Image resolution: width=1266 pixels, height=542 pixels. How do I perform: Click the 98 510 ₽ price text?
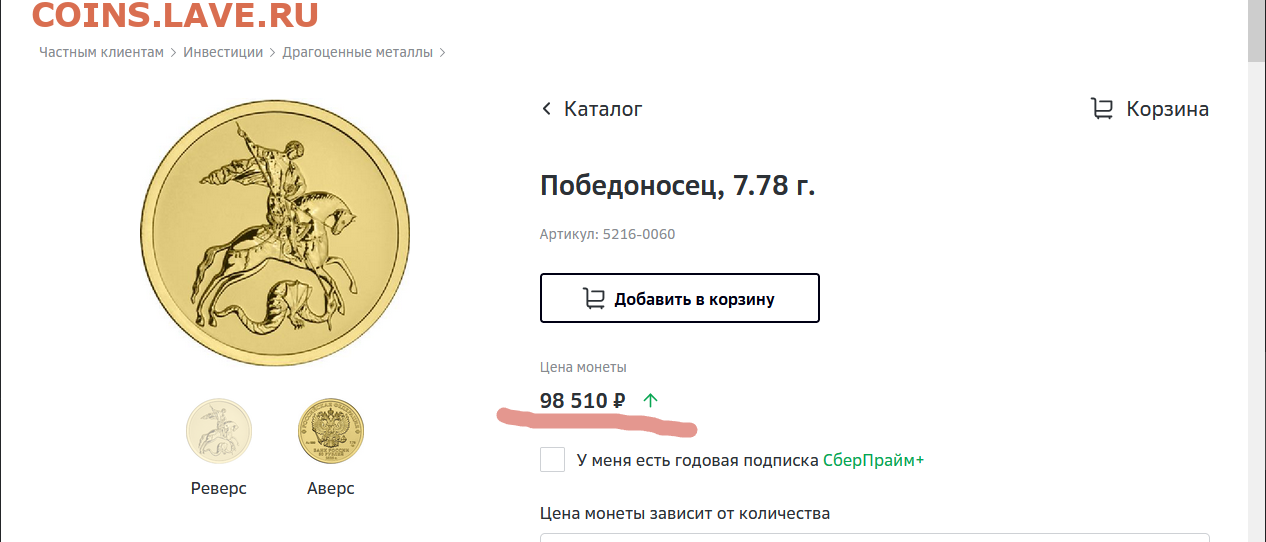(x=583, y=401)
